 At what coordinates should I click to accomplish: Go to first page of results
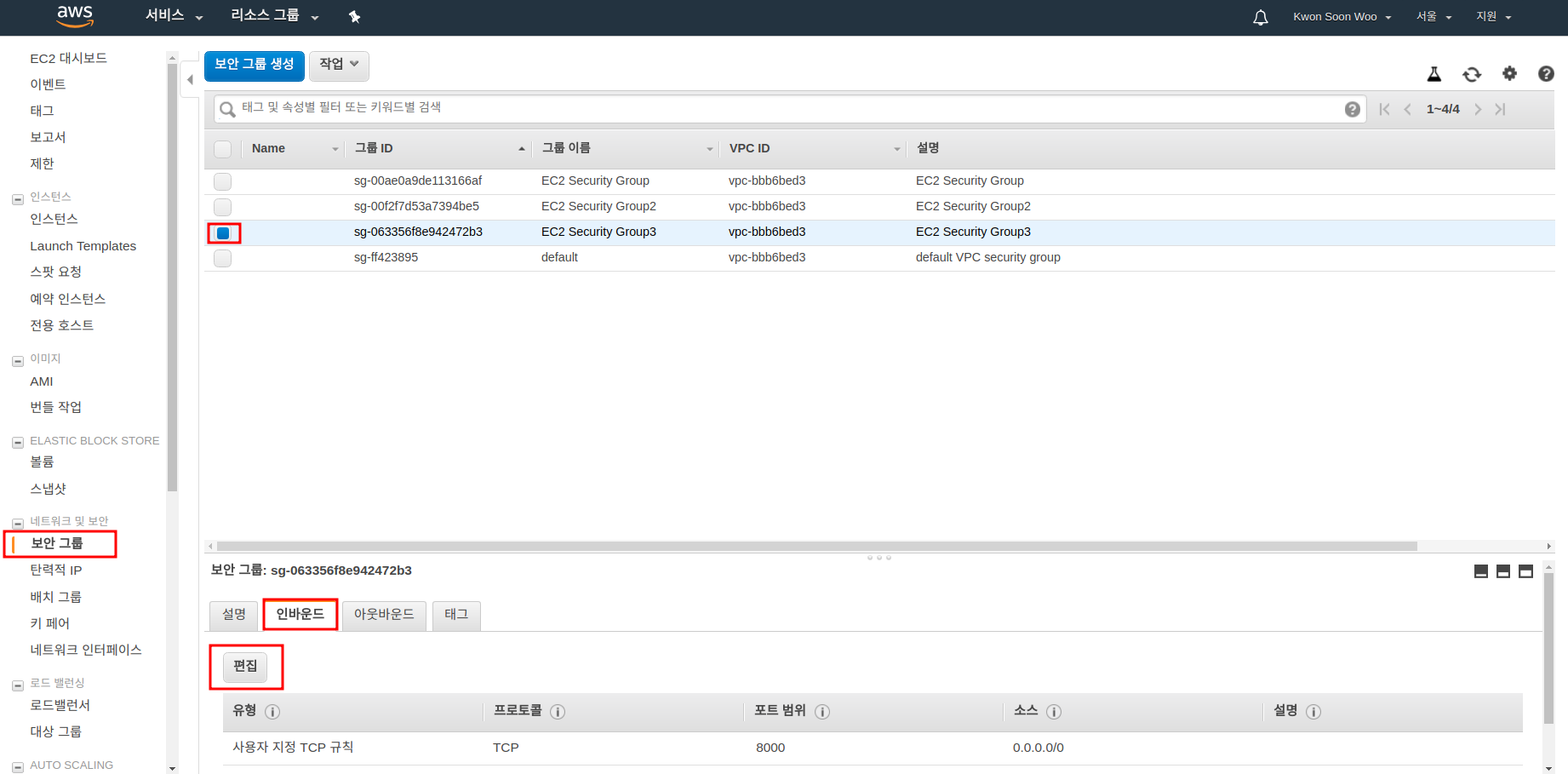coord(1385,109)
